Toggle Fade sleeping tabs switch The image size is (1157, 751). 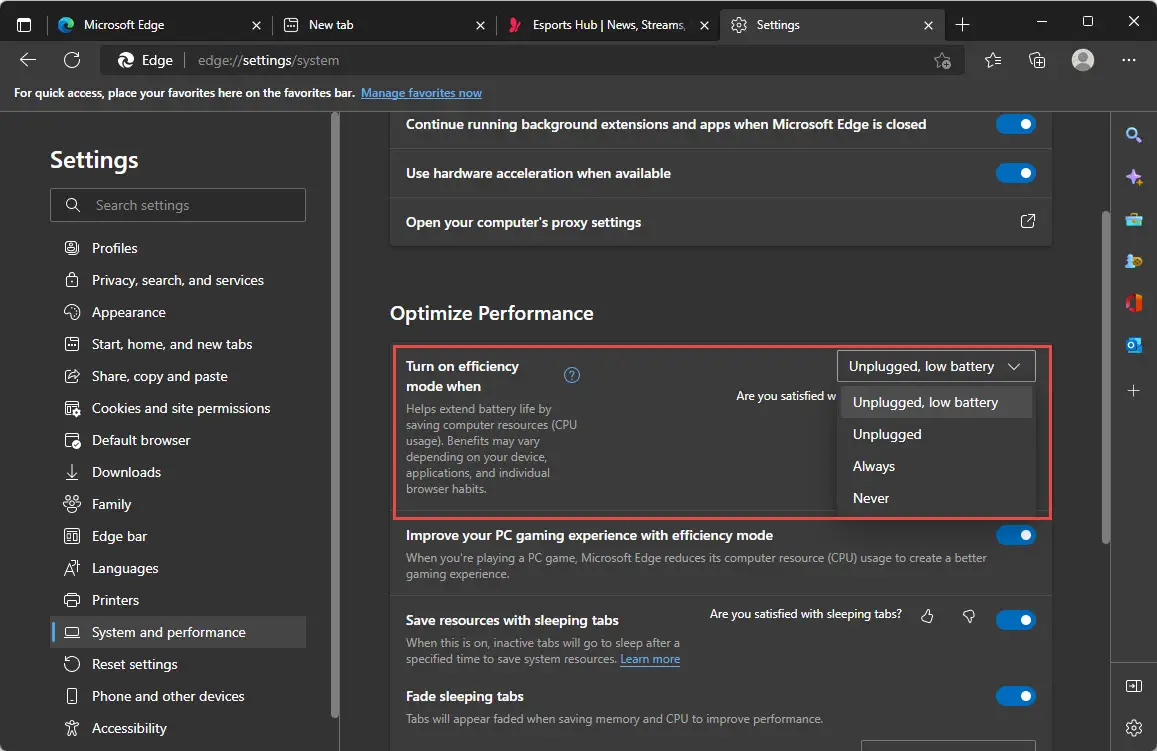[x=1015, y=696]
